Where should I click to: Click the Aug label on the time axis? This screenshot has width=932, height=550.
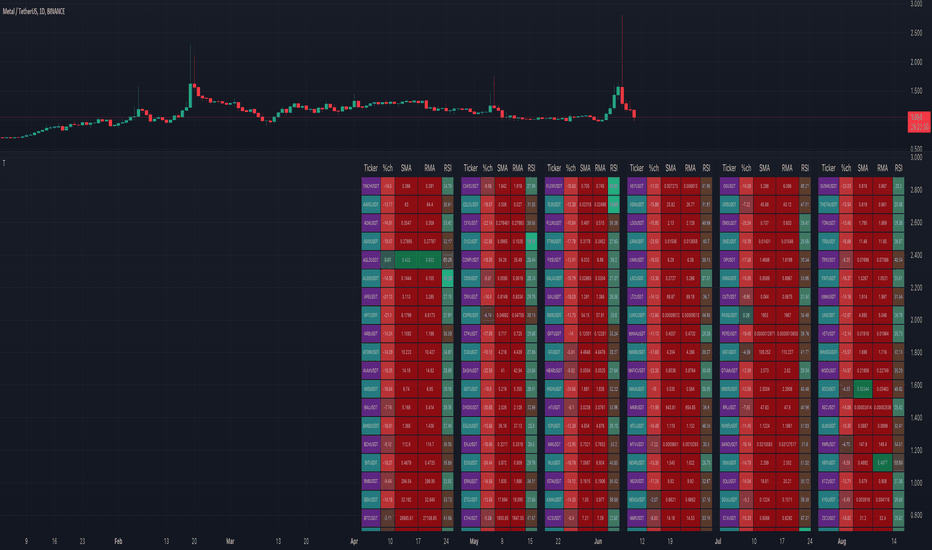tap(842, 541)
